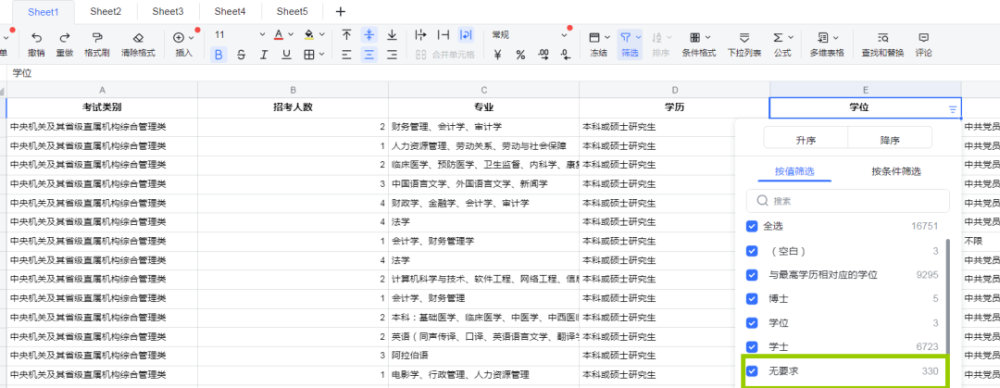Switch to the Sheet3 tab

(168, 11)
